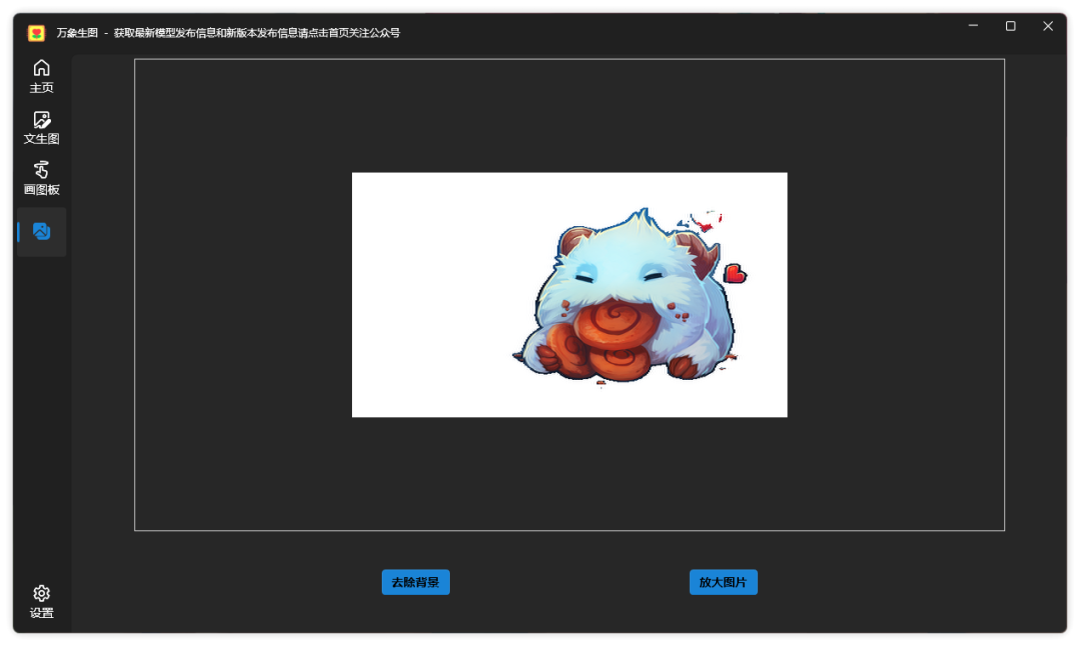Click the 放大图片 upscale image button

point(723,582)
